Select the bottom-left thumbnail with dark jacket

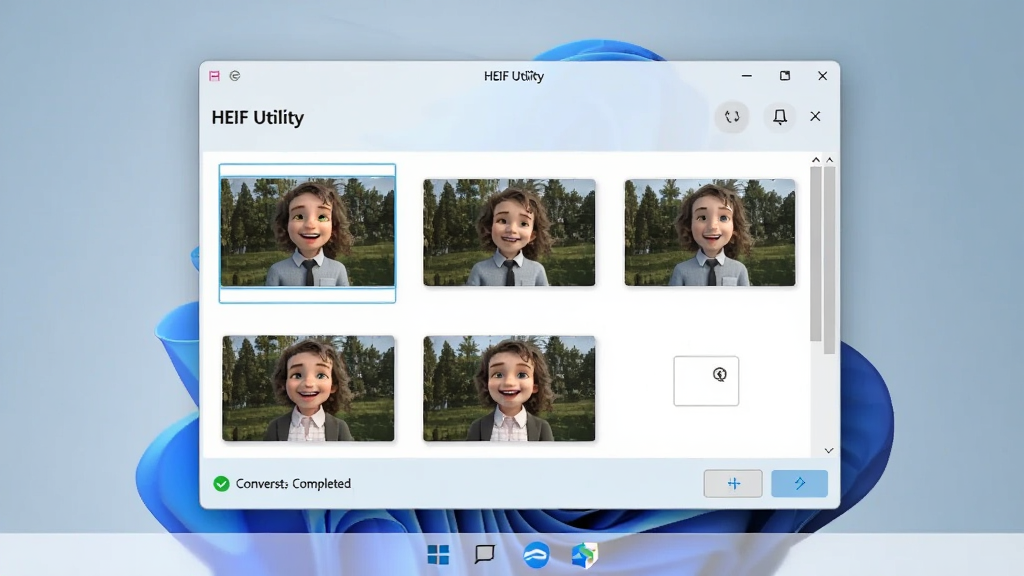[308, 389]
